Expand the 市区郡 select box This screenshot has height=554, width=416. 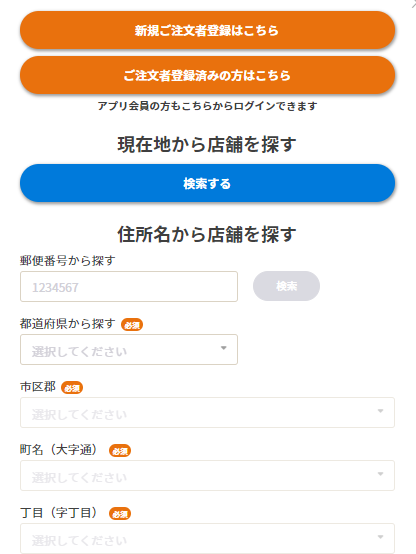pyautogui.click(x=207, y=412)
